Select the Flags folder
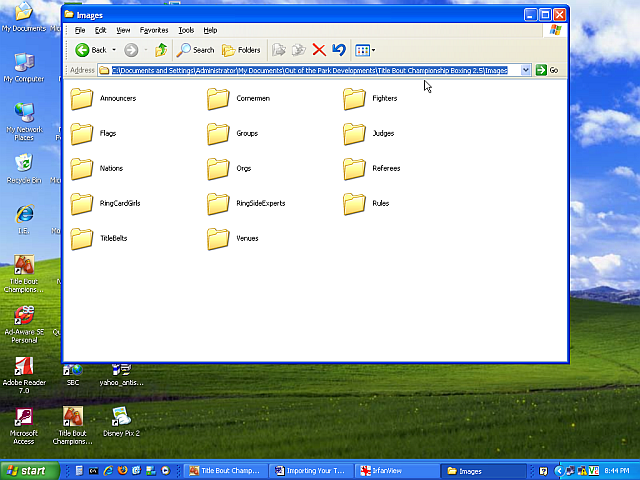The image size is (640, 480). coord(93,133)
